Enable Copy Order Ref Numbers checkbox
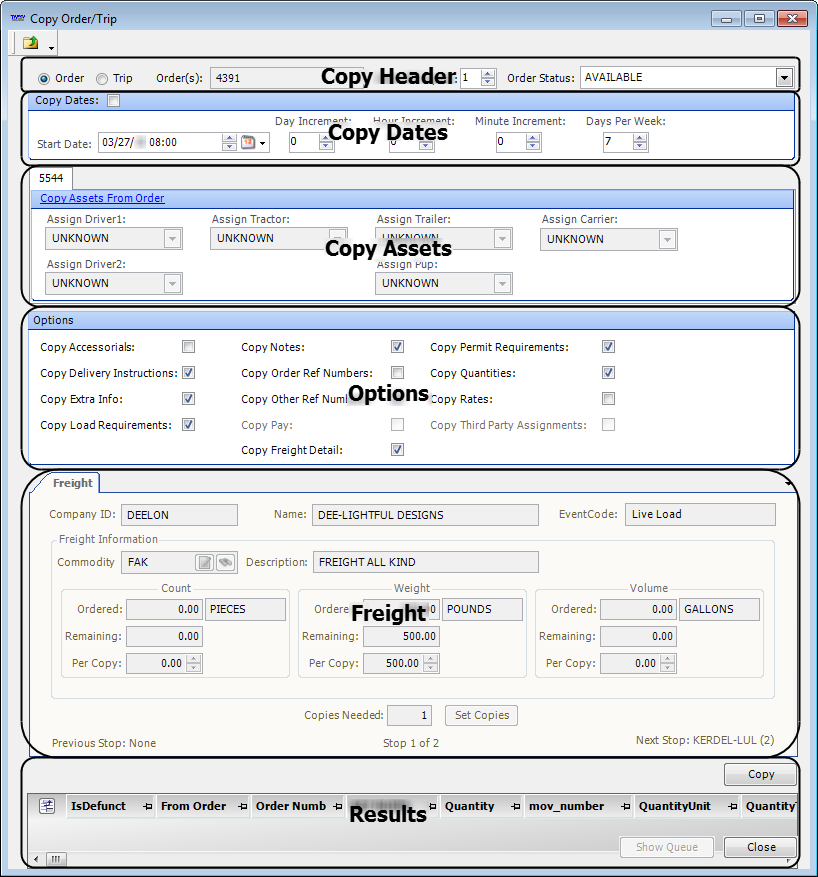 pos(398,373)
